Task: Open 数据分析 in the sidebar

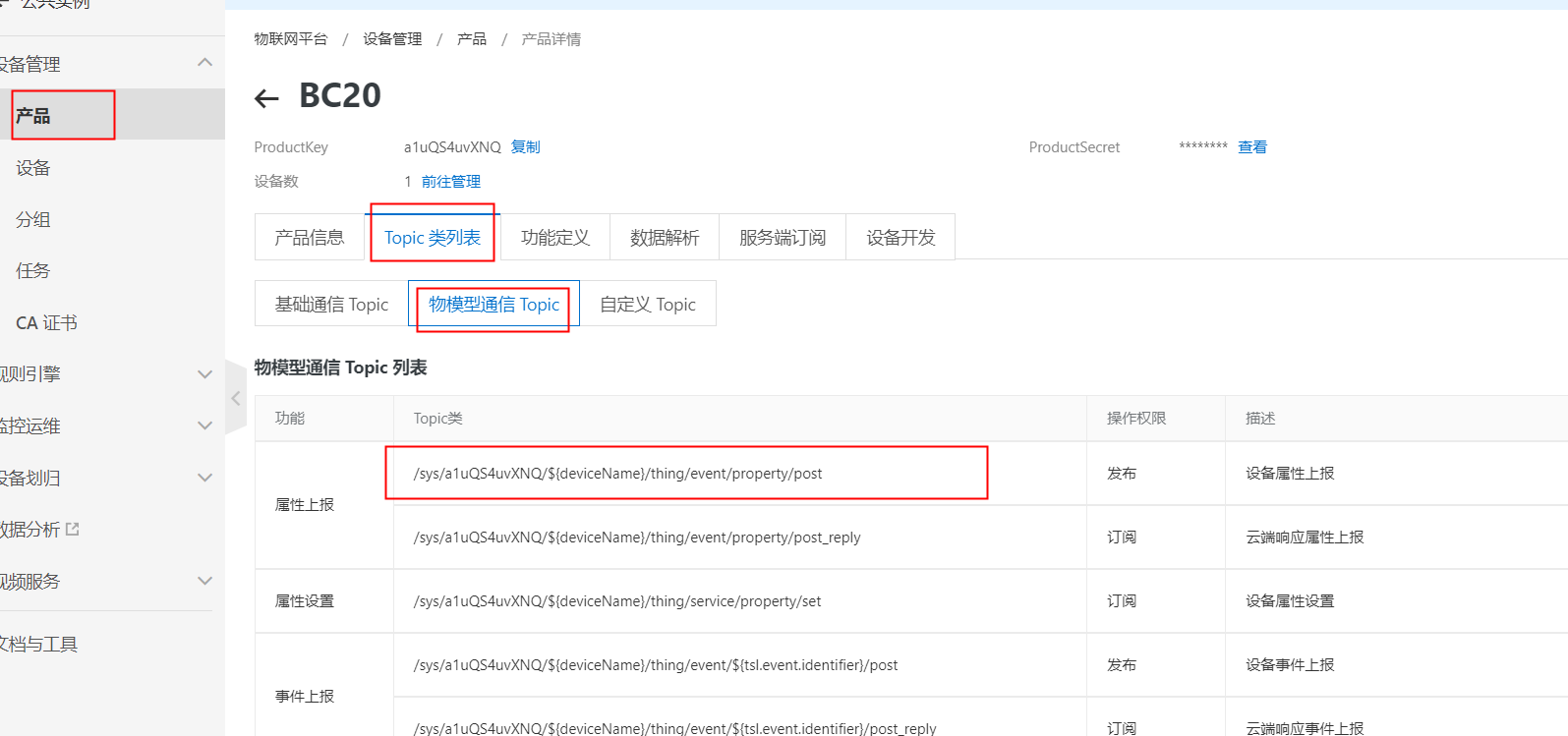Action: (29, 530)
